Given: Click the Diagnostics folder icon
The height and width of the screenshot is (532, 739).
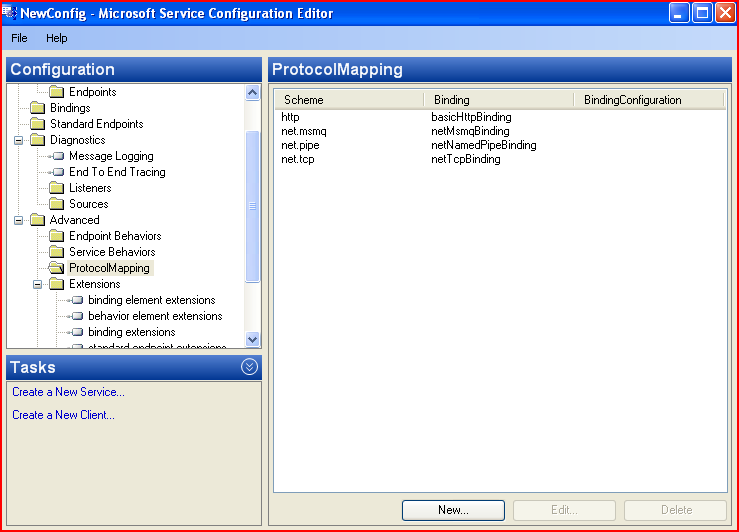Looking at the screenshot, I should [x=37, y=140].
